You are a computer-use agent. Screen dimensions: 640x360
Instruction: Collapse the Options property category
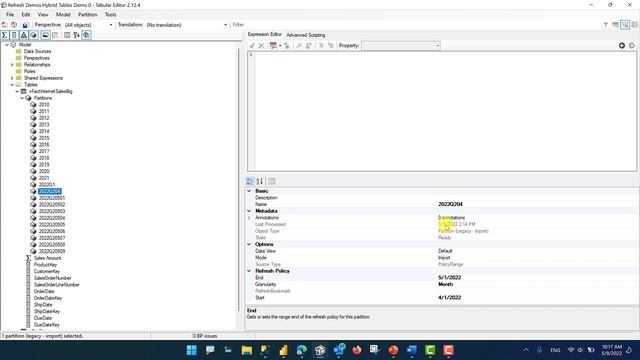tap(249, 244)
